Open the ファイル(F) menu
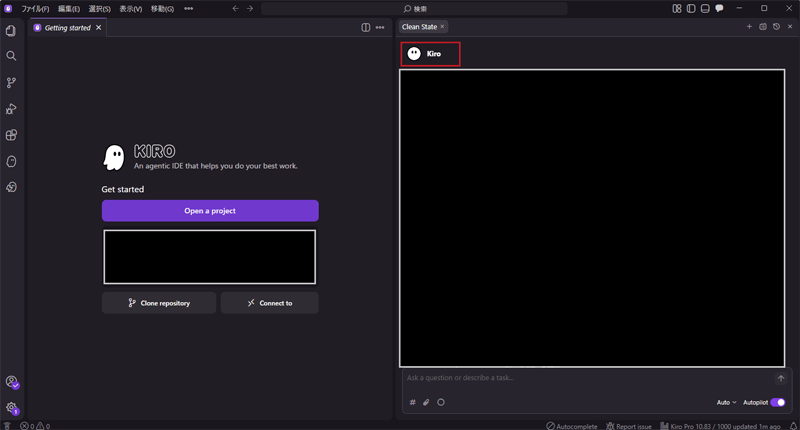Viewport: 800px width, 430px height. click(x=35, y=9)
